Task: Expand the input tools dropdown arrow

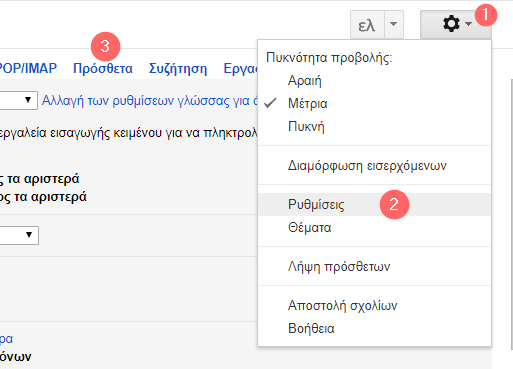Action: click(x=394, y=24)
